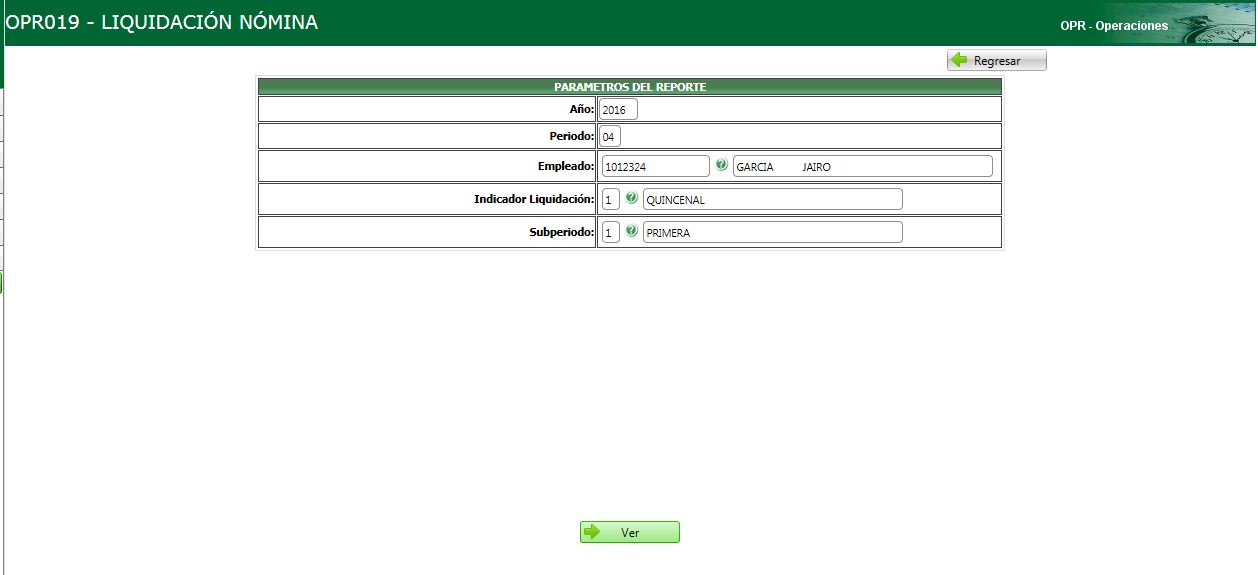
Task: Select the PRIMERA description field
Action: [773, 232]
